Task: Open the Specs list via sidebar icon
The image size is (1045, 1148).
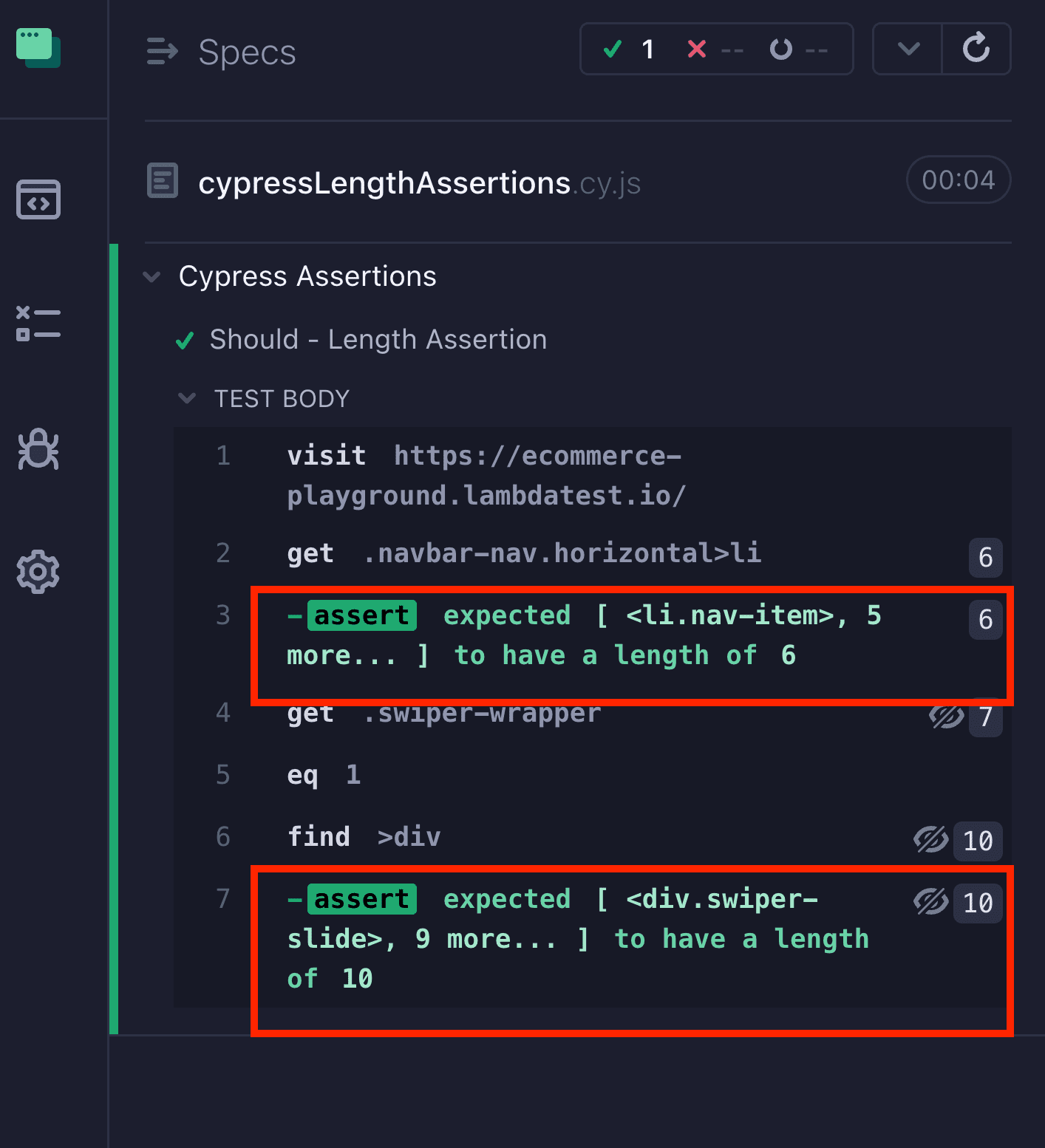Action: coord(161,52)
